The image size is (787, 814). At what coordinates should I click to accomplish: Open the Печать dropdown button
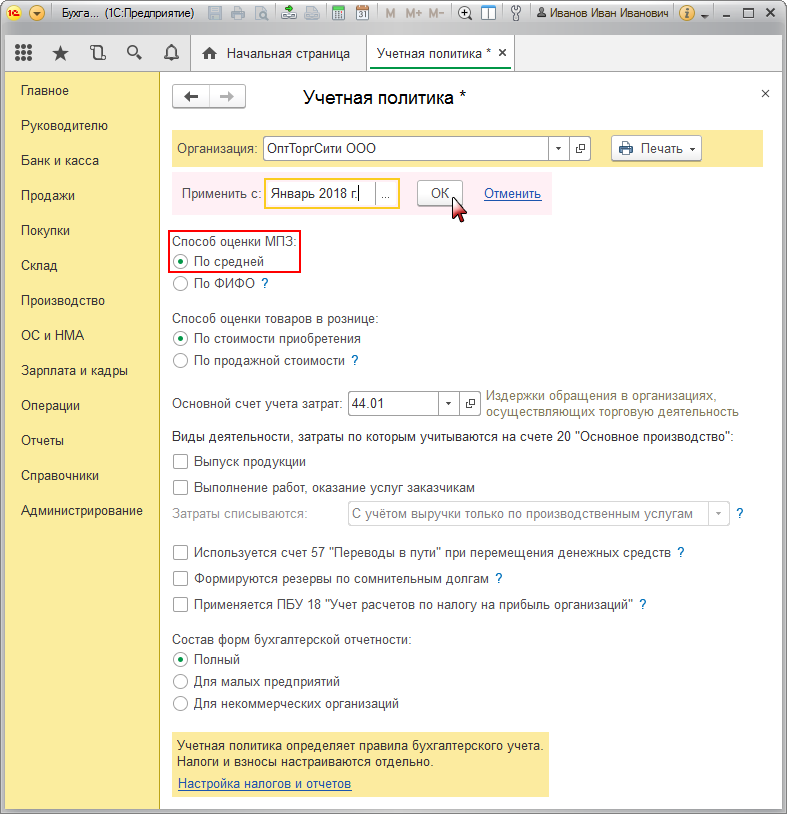[x=656, y=148]
